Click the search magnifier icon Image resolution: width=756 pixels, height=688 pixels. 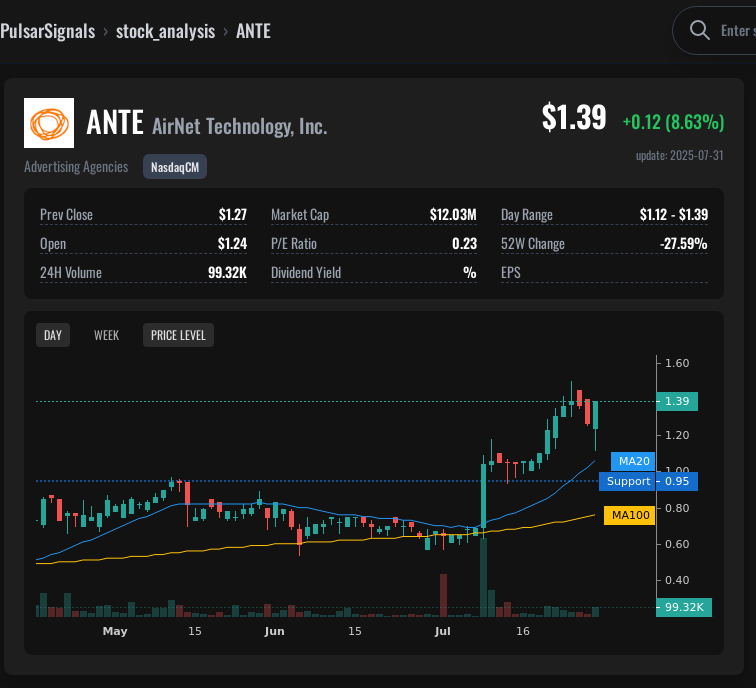coord(699,30)
